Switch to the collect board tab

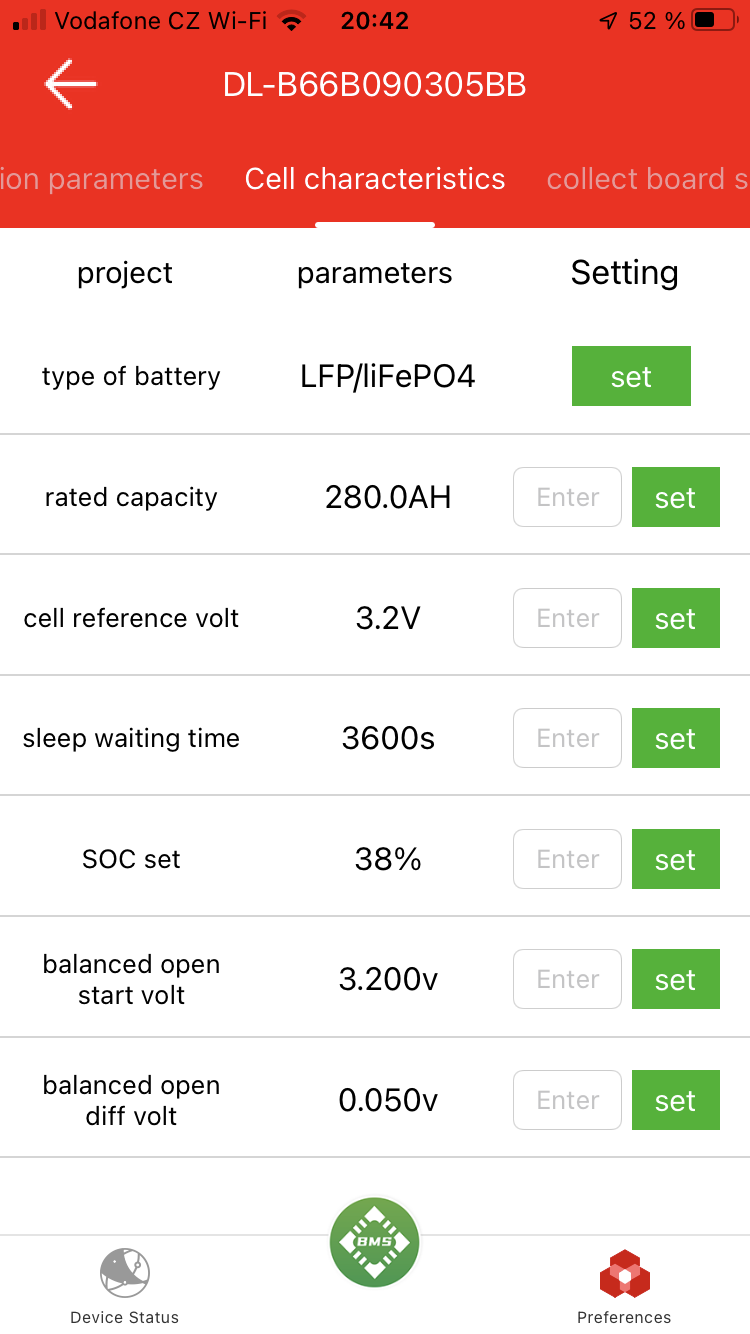pyautogui.click(x=647, y=179)
